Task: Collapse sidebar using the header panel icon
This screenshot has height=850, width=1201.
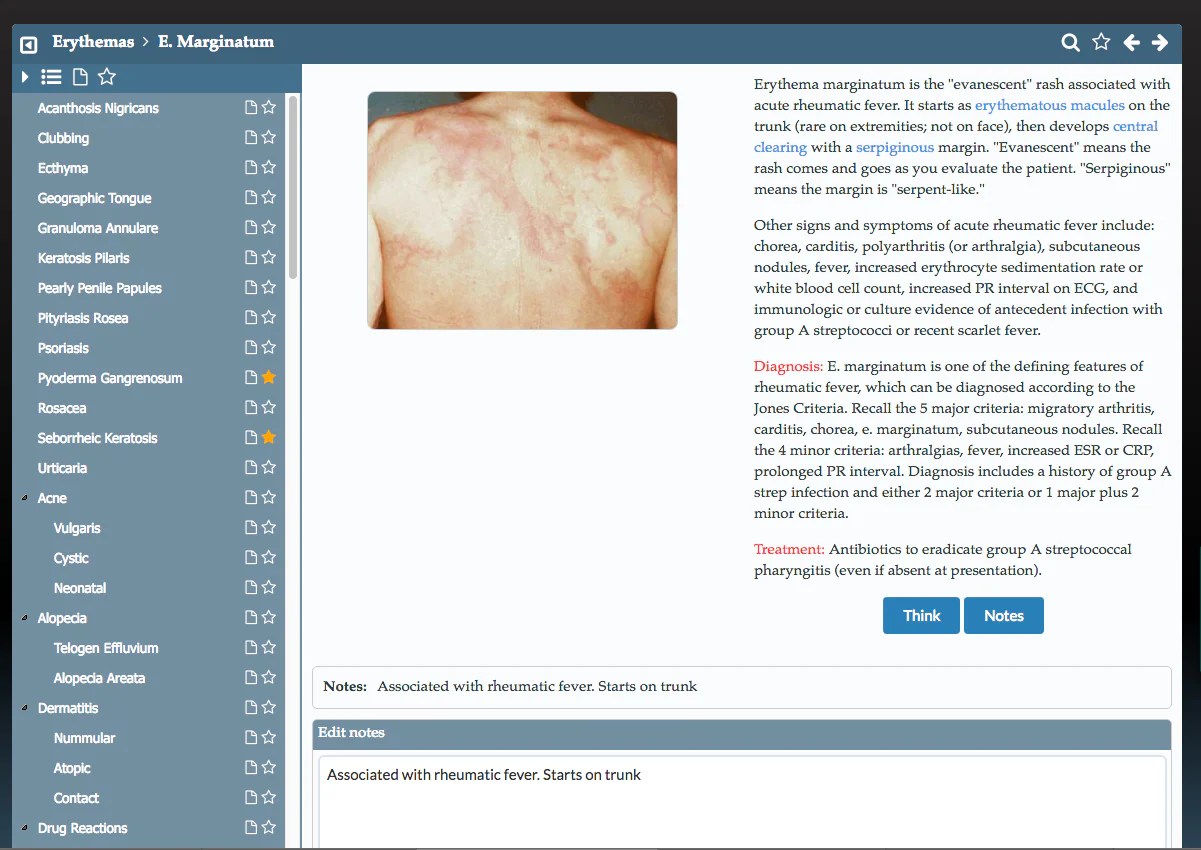Action: pyautogui.click(x=29, y=44)
